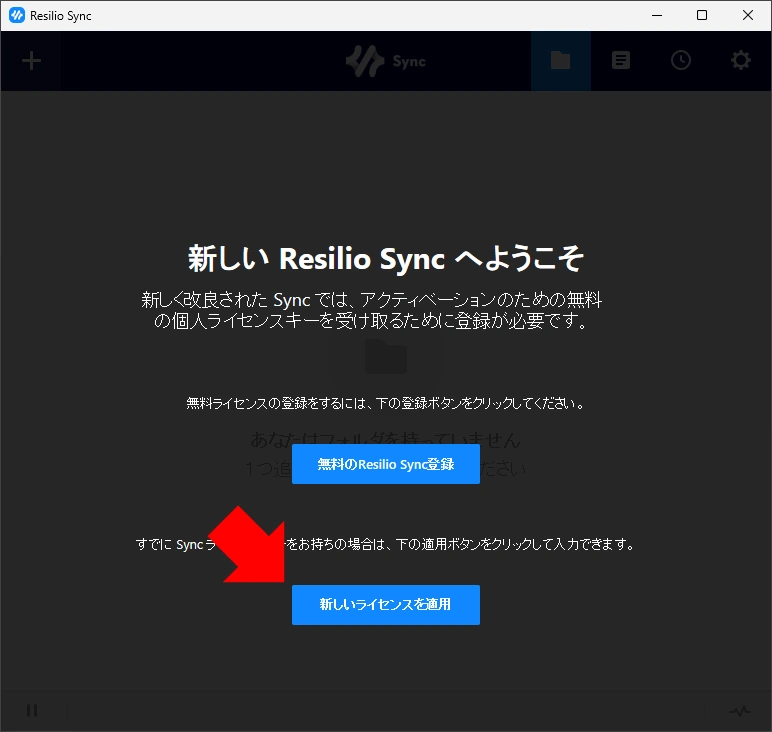Open the history clock icon
The height and width of the screenshot is (732, 772).
click(x=680, y=61)
